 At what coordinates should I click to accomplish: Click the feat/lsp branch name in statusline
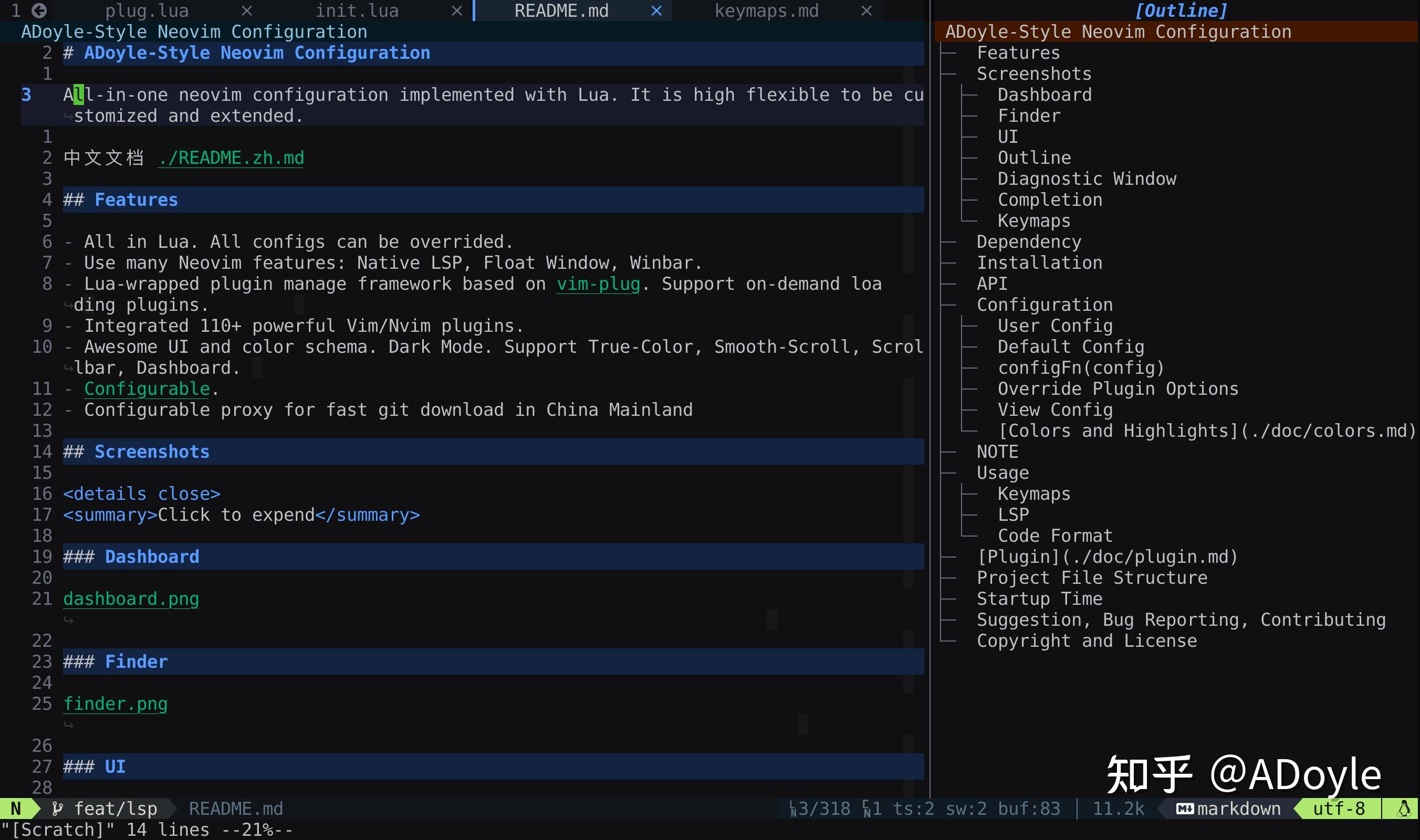pyautogui.click(x=116, y=808)
